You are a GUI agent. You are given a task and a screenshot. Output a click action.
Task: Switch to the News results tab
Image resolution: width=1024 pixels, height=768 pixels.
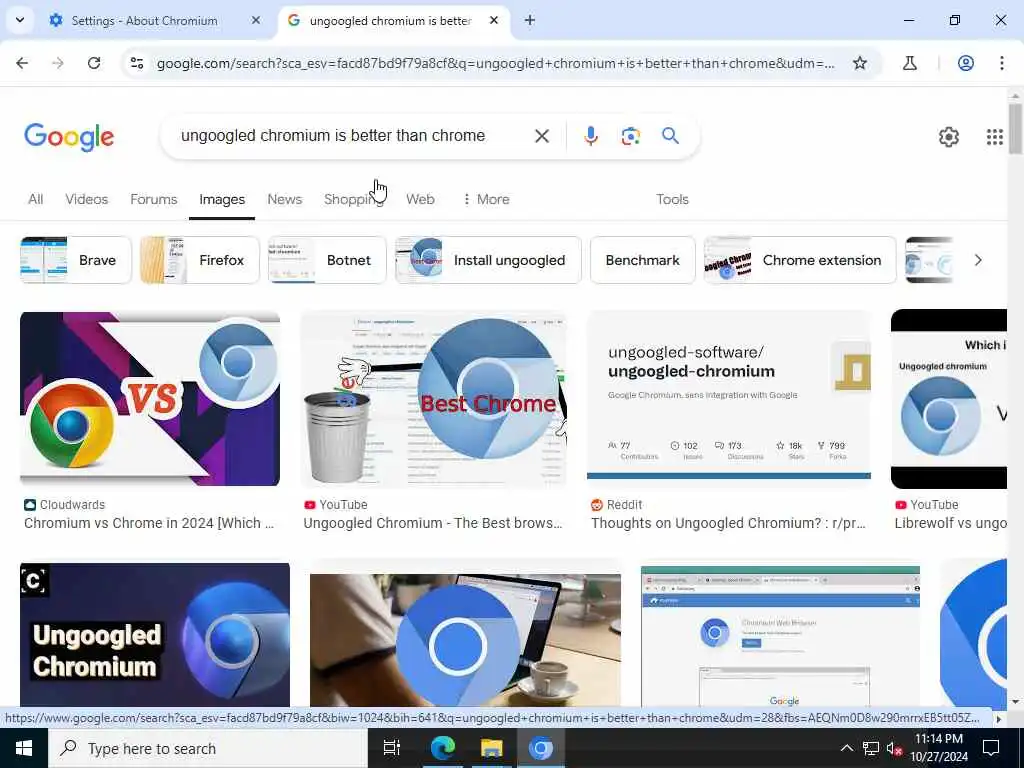[x=285, y=199]
